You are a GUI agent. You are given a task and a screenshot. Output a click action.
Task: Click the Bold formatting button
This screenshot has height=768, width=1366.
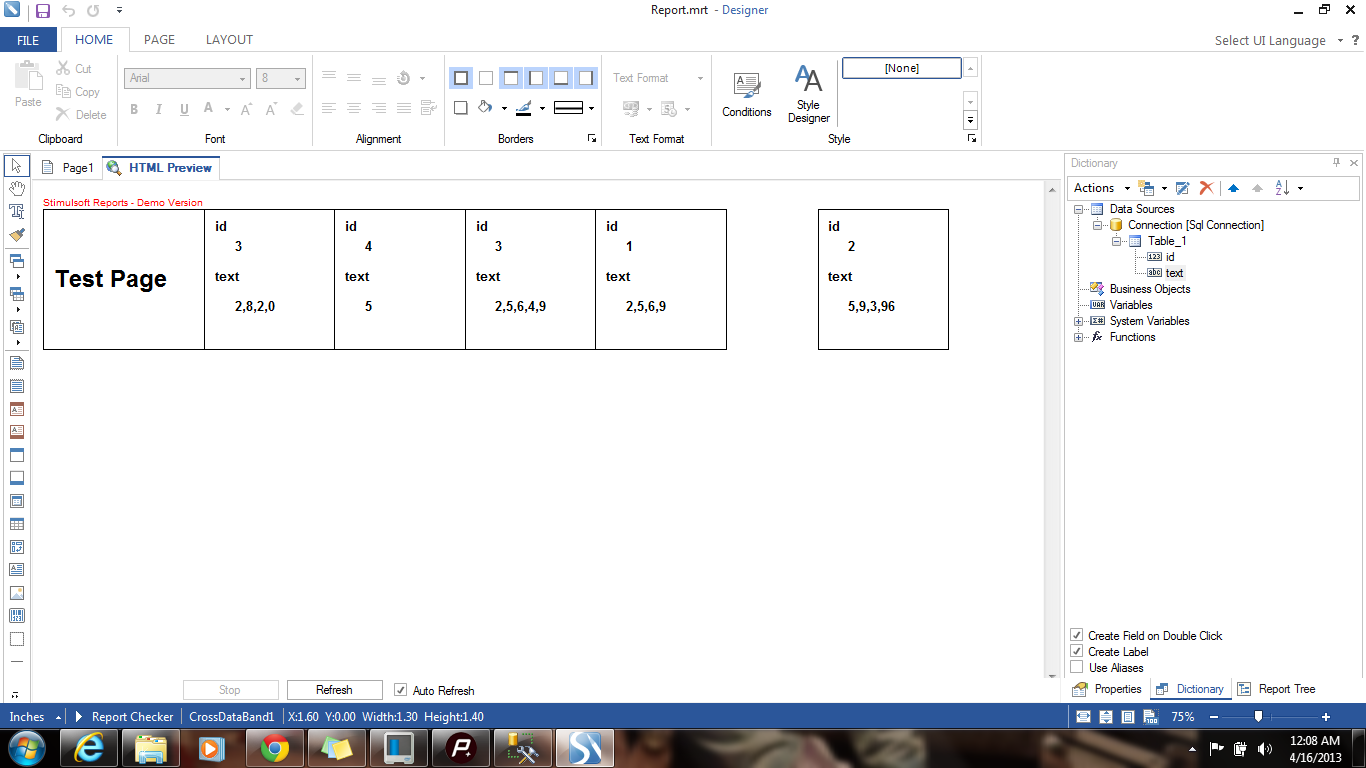[134, 109]
